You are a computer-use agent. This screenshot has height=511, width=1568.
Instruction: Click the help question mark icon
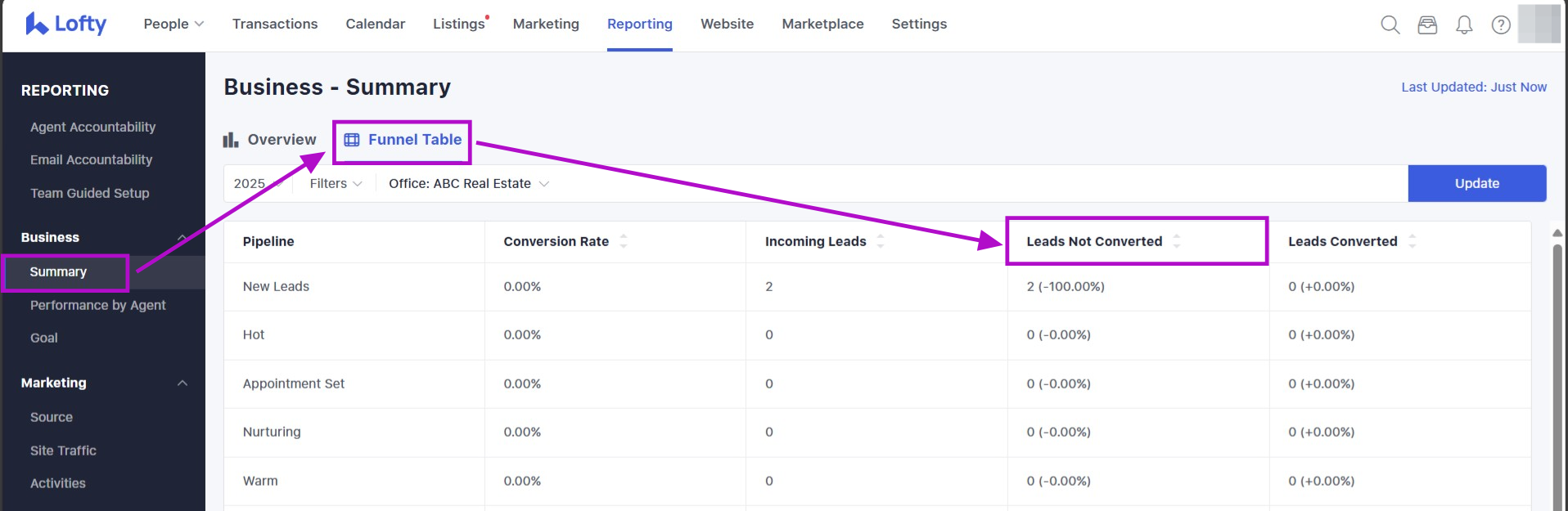pos(1501,25)
